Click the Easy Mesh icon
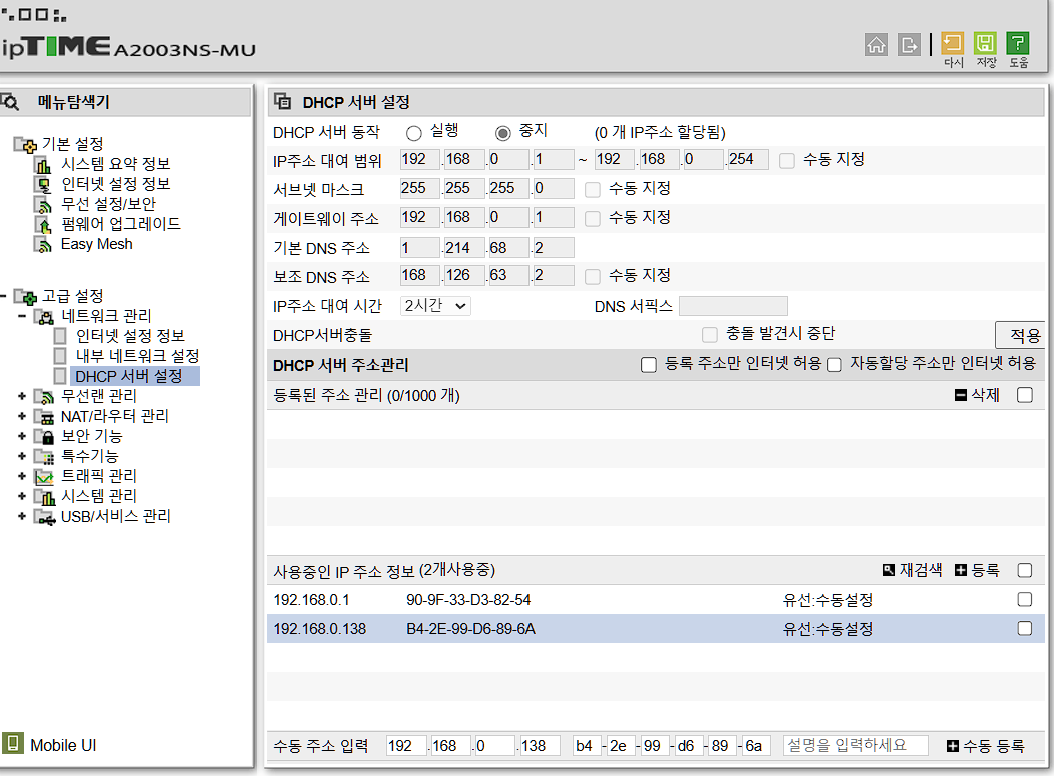Image resolution: width=1054 pixels, height=776 pixels. (44, 245)
